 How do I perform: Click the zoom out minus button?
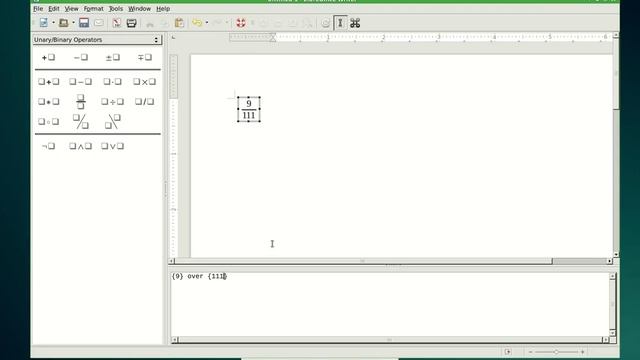click(531, 352)
